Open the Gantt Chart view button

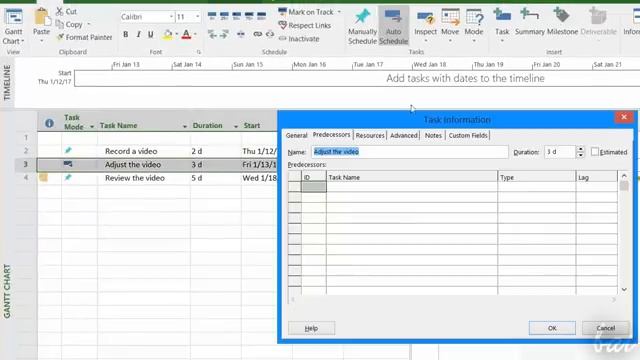13,26
